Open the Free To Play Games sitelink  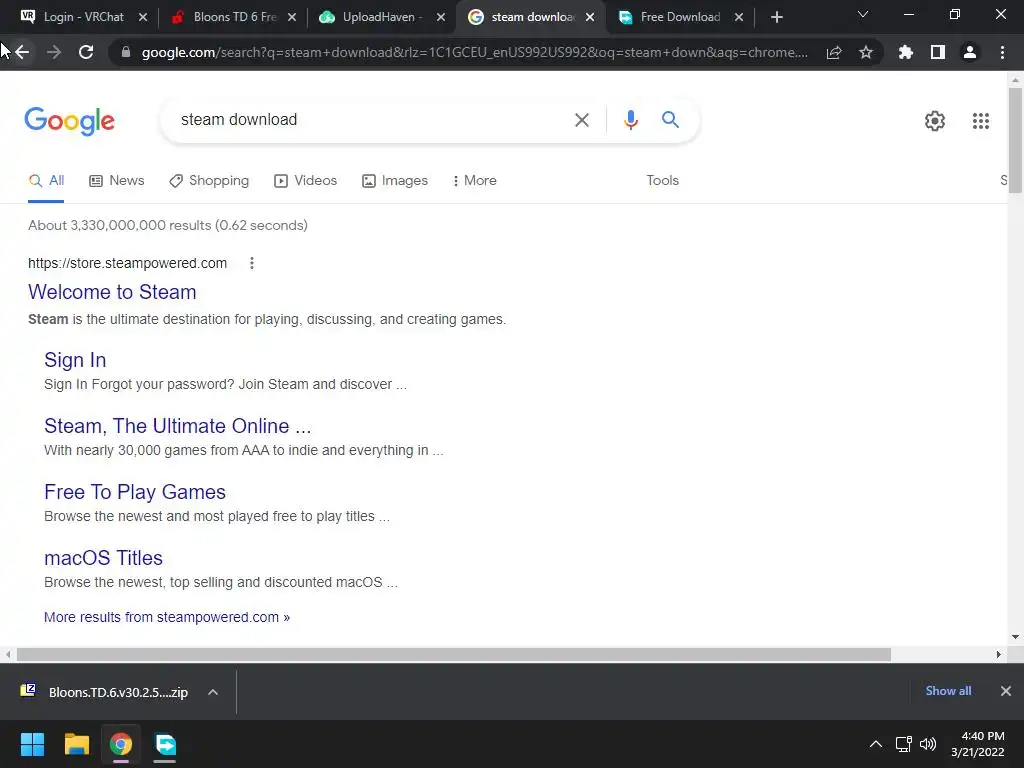pos(135,492)
